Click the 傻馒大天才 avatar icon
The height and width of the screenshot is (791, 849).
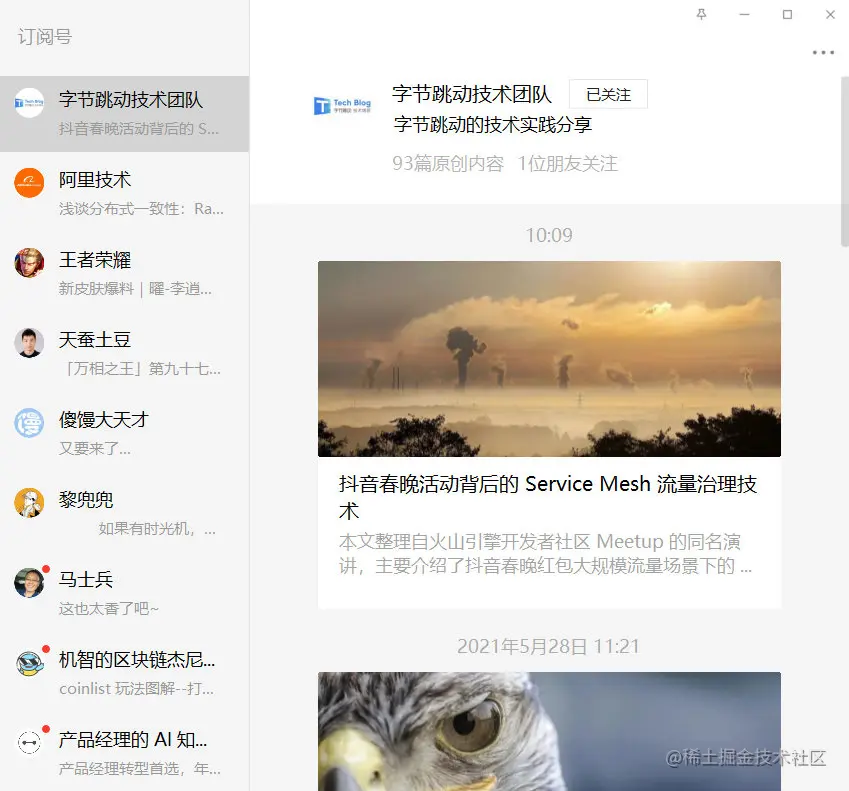coord(29,423)
